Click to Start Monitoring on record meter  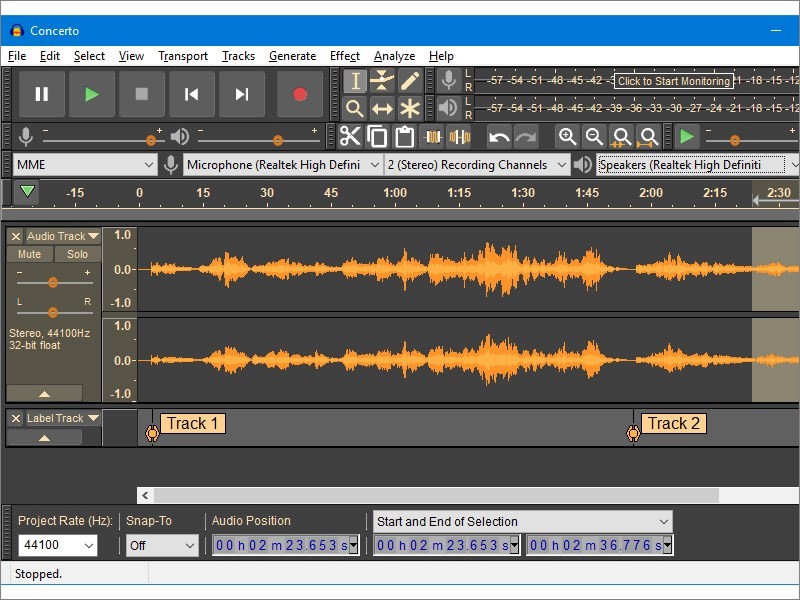click(x=673, y=81)
